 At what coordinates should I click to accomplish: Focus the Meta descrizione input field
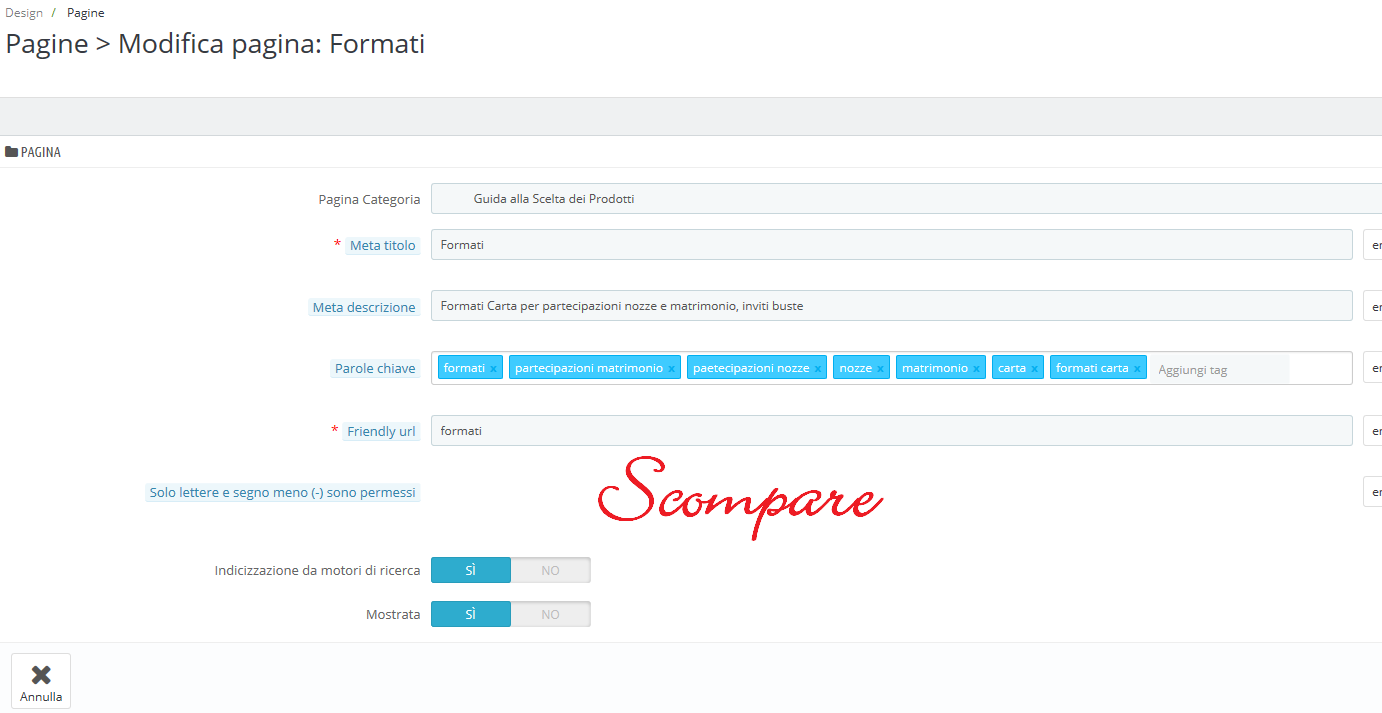click(892, 306)
